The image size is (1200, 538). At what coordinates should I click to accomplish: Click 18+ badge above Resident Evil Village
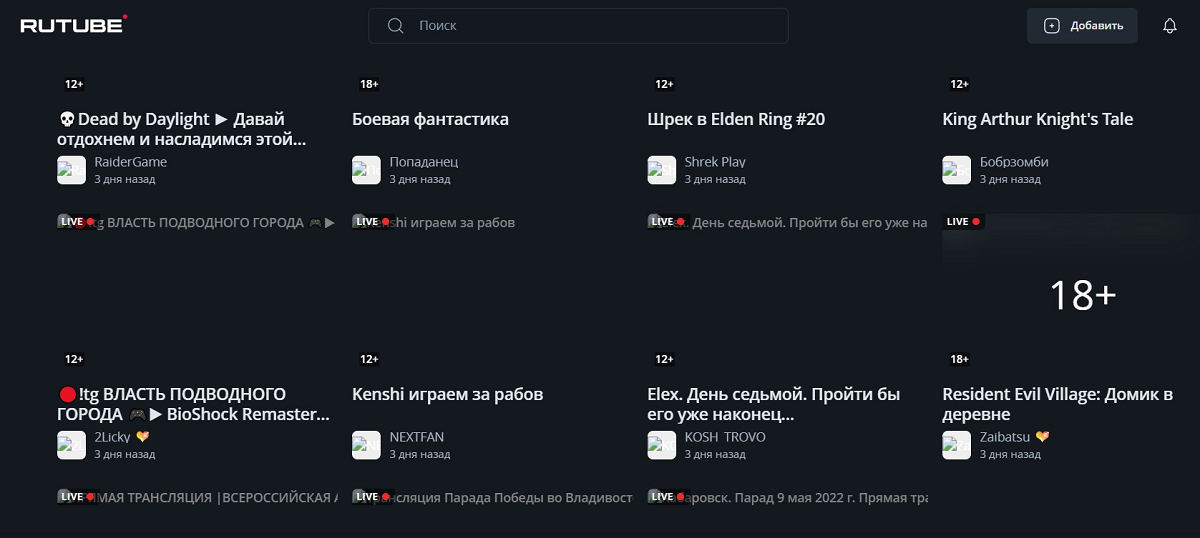point(959,359)
